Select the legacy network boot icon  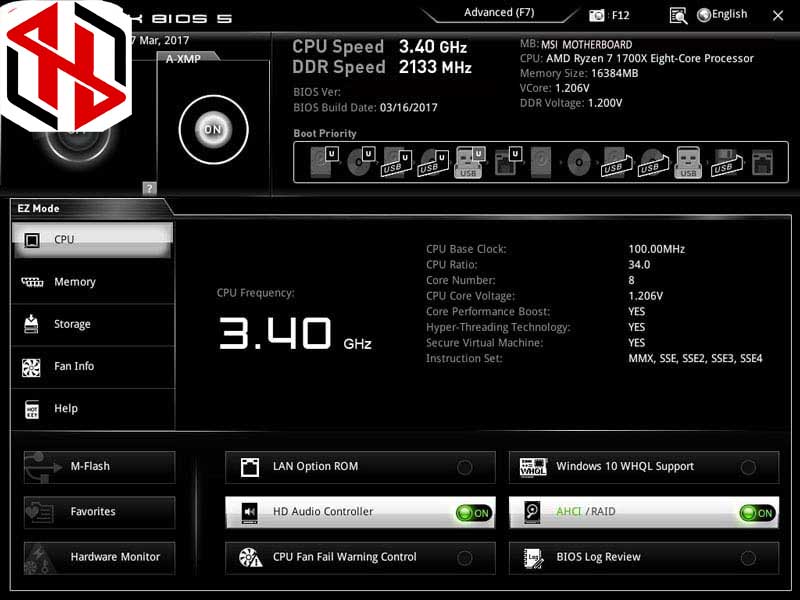click(763, 162)
